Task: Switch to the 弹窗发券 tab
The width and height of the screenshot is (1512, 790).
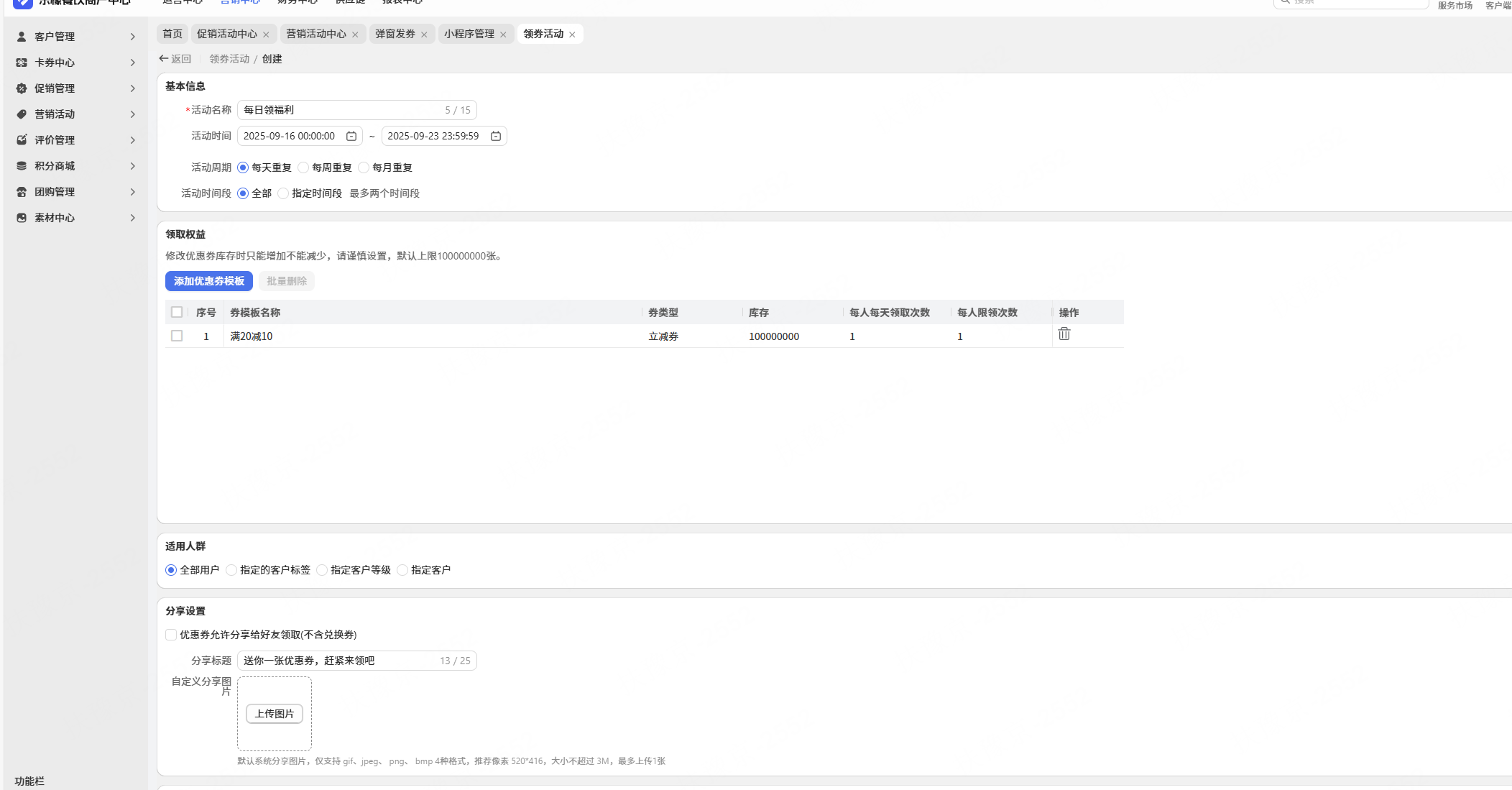Action: click(395, 34)
